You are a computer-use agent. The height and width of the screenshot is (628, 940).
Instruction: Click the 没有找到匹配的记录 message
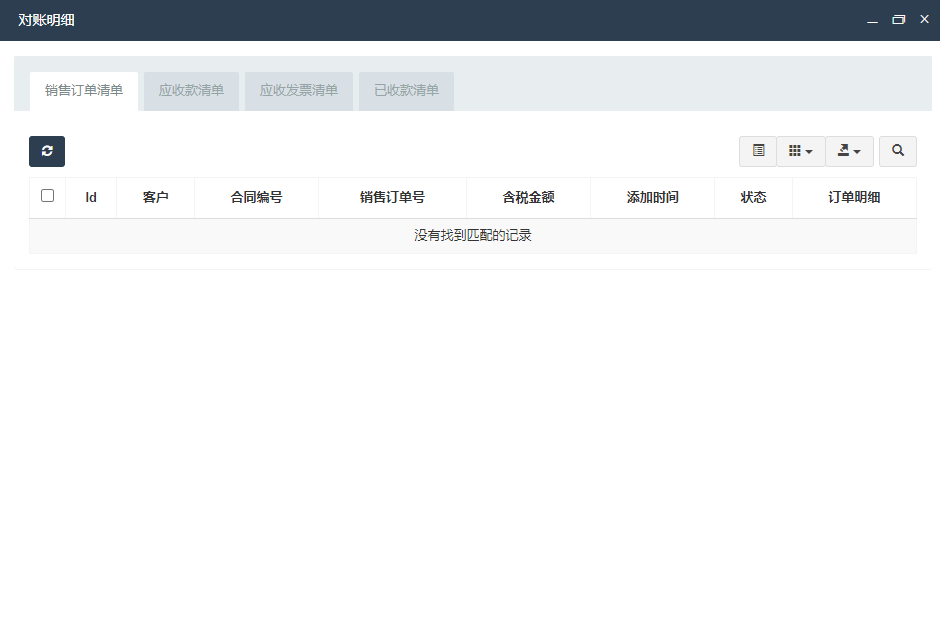tap(473, 236)
